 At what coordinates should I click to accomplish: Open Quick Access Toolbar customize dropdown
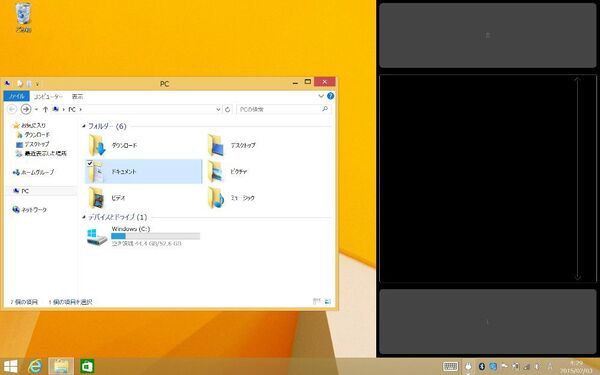[x=37, y=84]
